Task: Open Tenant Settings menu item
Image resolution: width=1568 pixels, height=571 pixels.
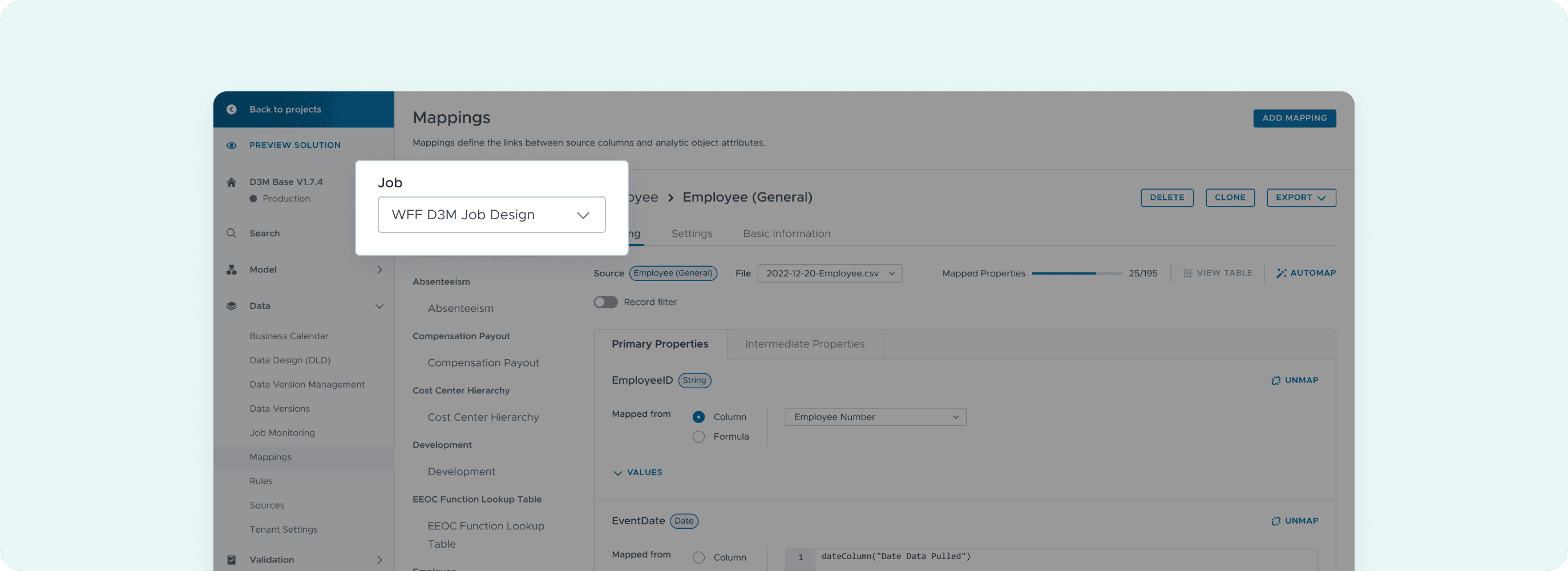Action: [x=283, y=529]
